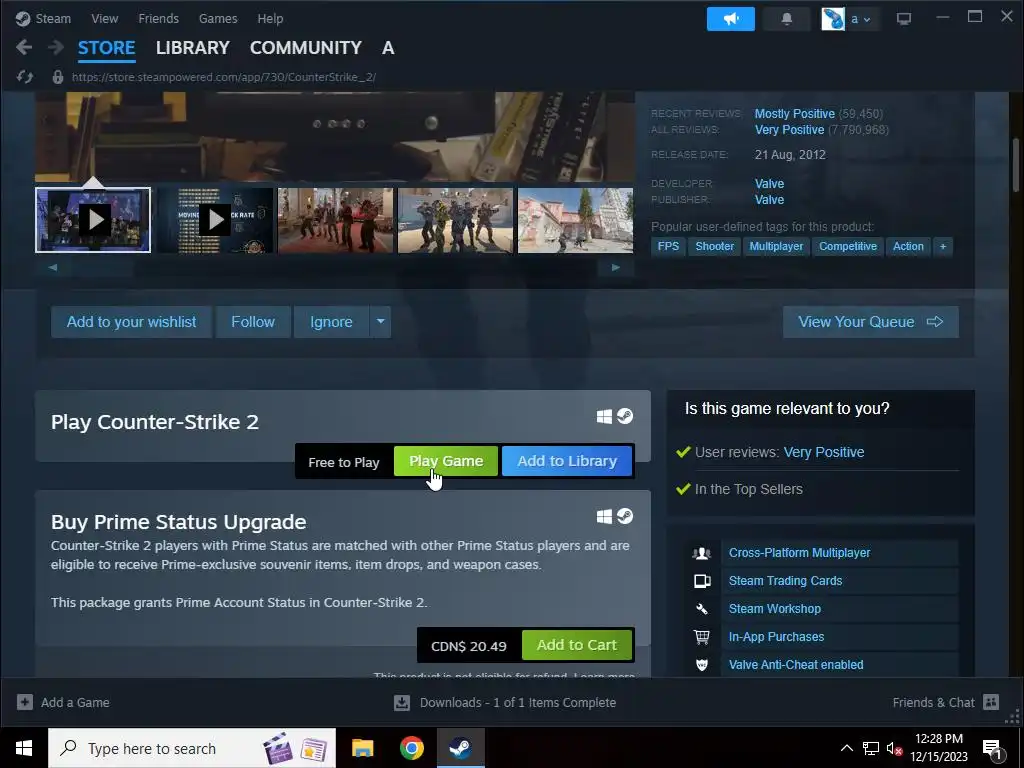This screenshot has width=1024, height=768.
Task: Open the account dropdown next to avatar
Action: pyautogui.click(x=861, y=19)
